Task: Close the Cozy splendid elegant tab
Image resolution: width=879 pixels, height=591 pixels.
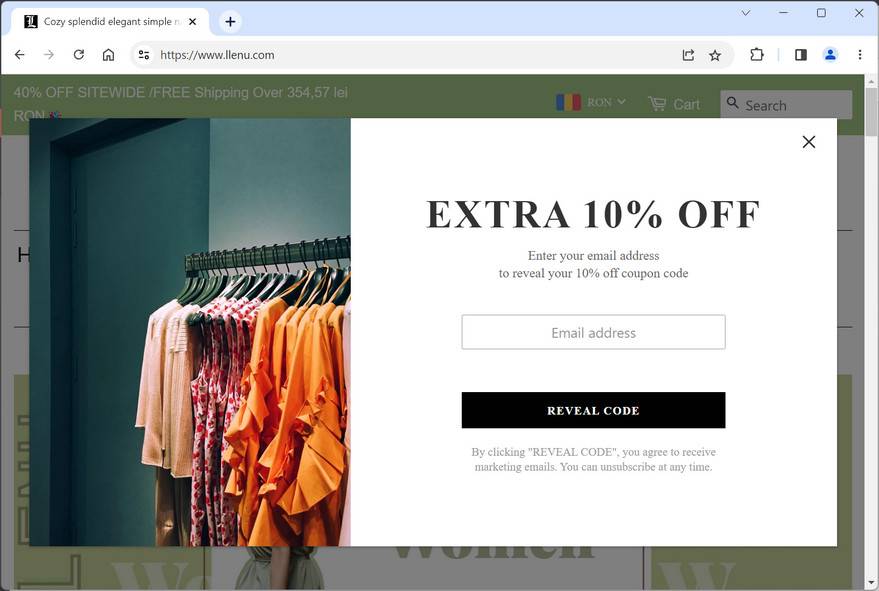Action: [192, 22]
